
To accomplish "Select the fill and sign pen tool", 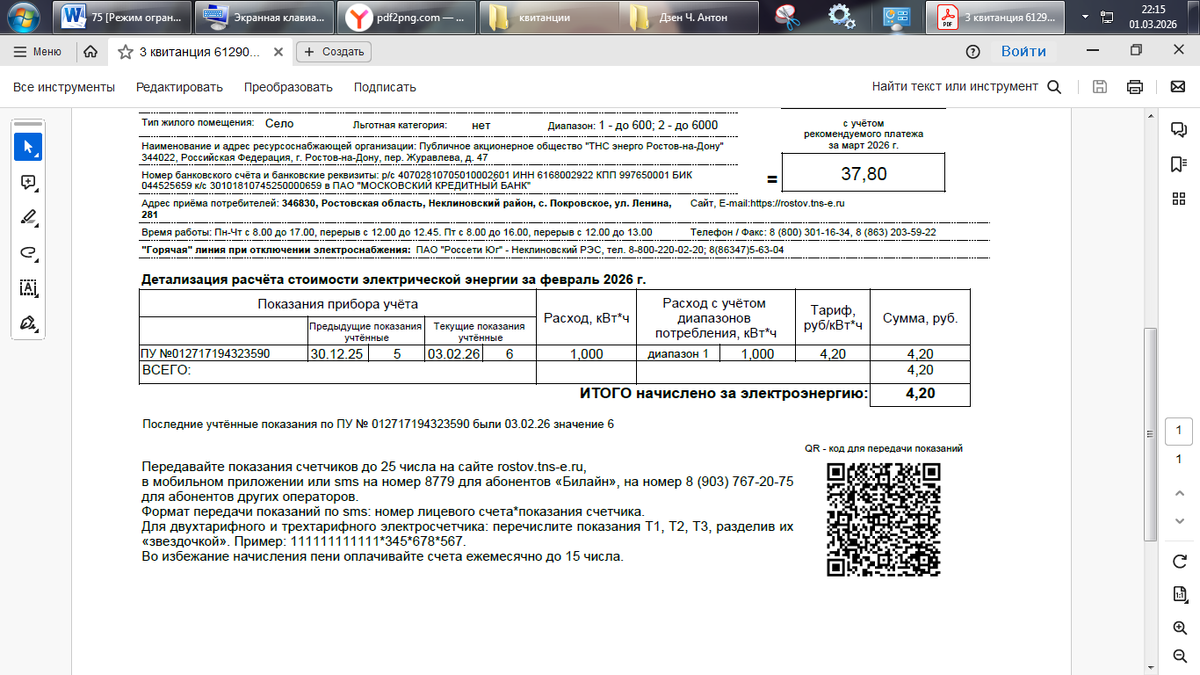I will point(28,323).
